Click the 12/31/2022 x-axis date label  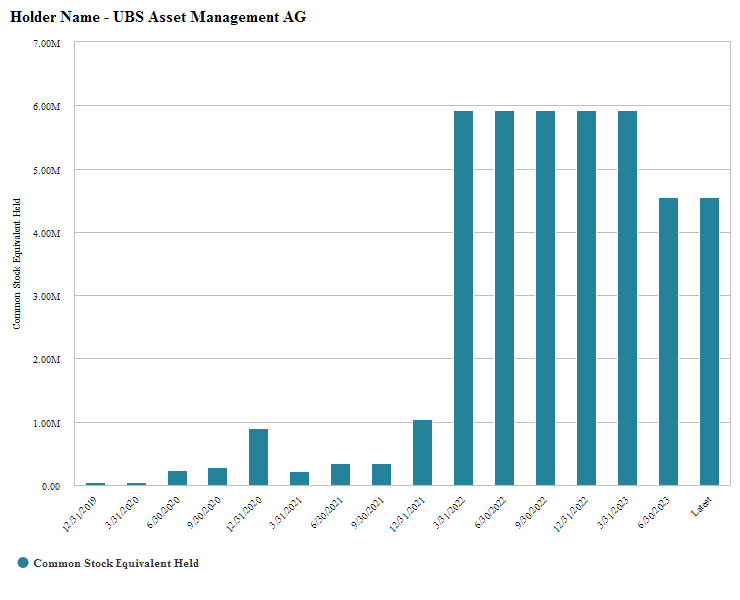point(571,514)
